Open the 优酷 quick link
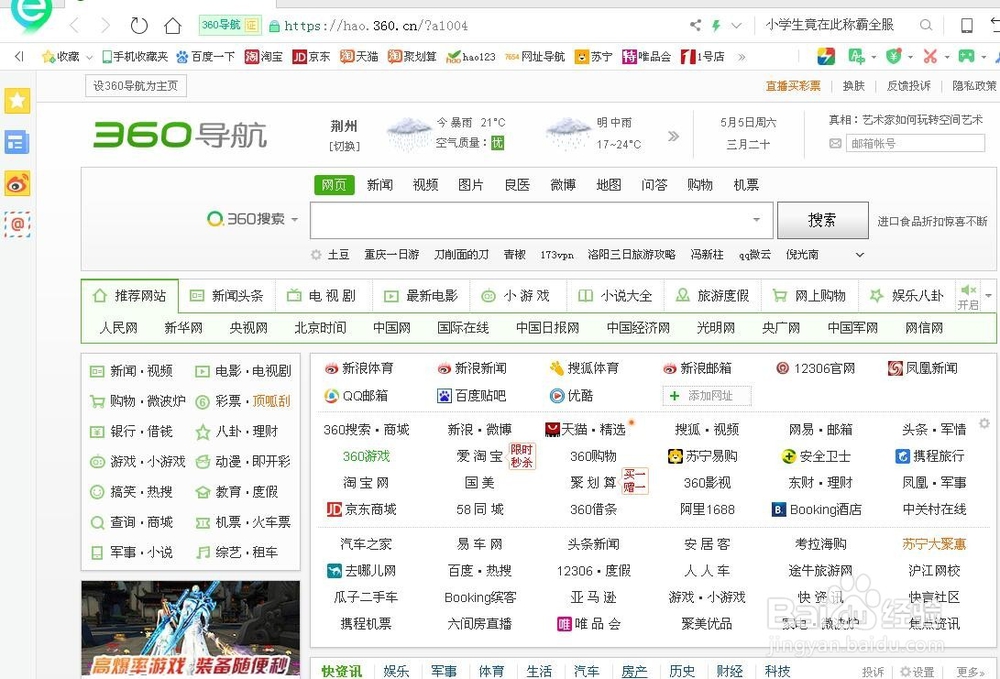1000x679 pixels. point(572,396)
